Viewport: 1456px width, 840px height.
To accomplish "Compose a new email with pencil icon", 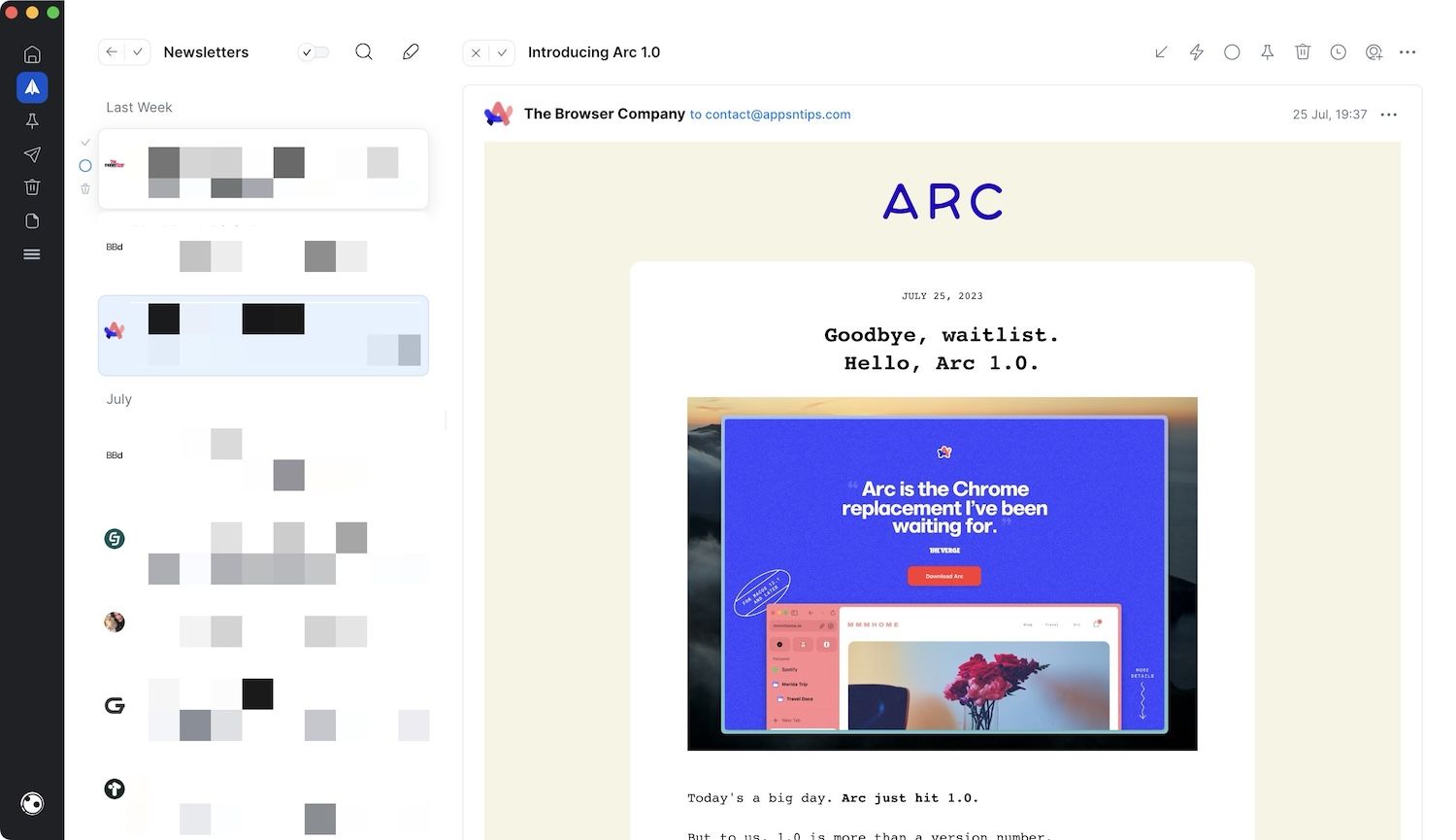I will coord(411,52).
